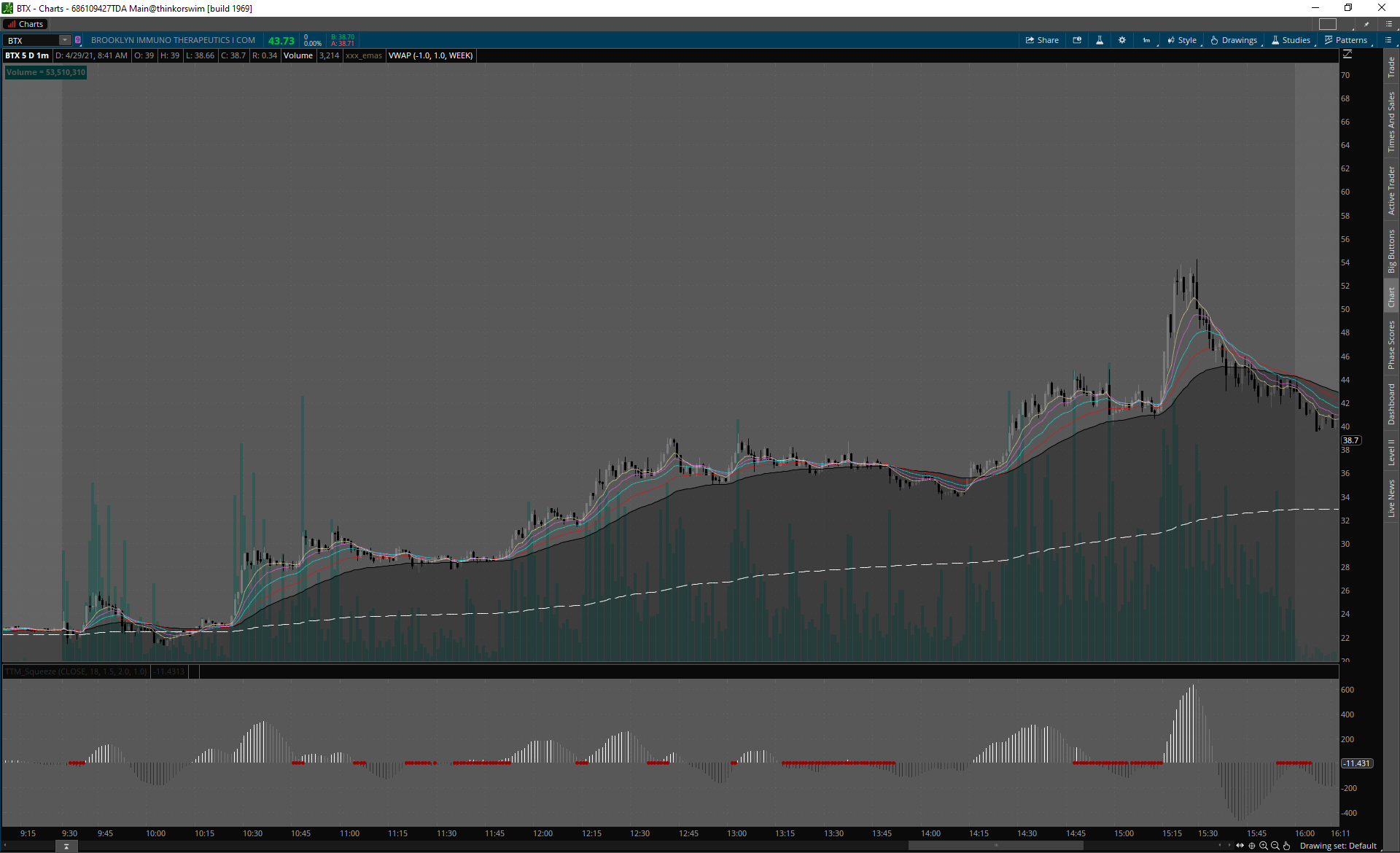Click the flask Edit Studies icon
Screen dimensions: 1400x853
pyautogui.click(x=1100, y=40)
